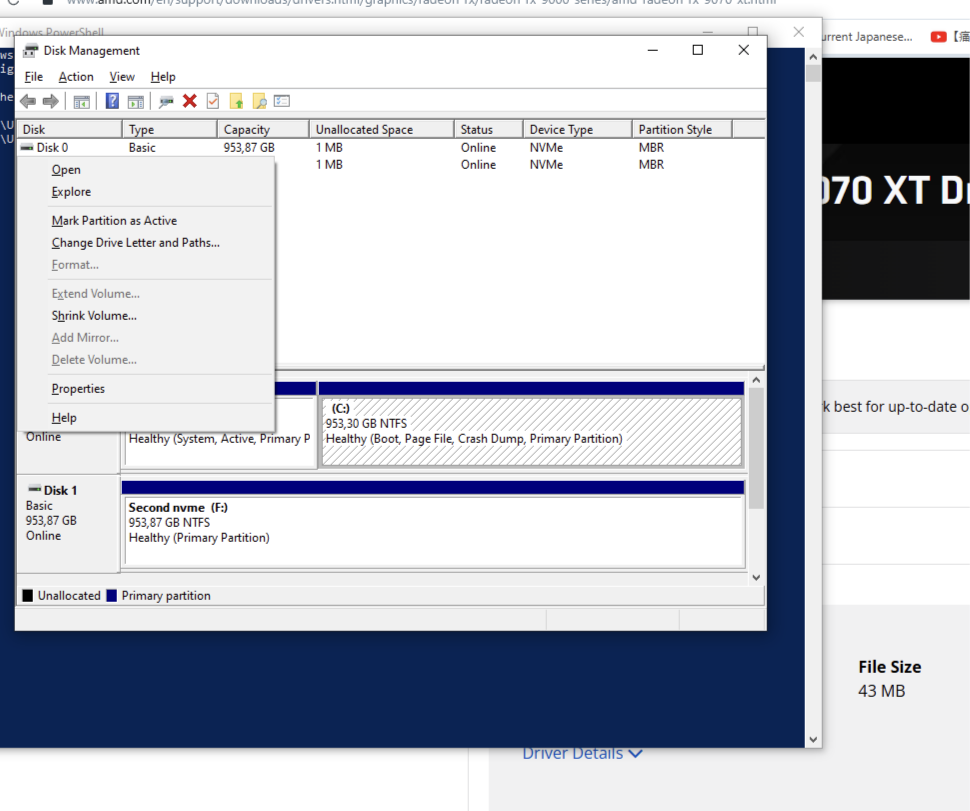Open the Help menu in menu bar

tap(163, 77)
